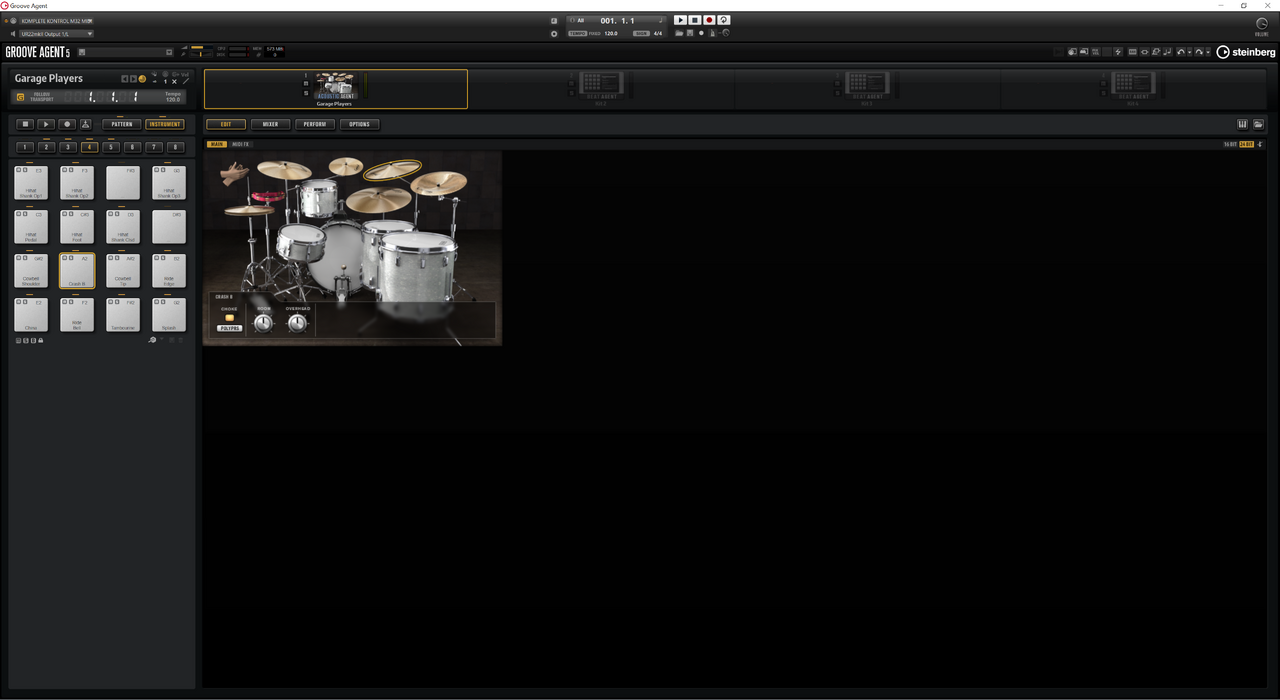Click the lock icon below the pads
Screen dimensions: 1280x700
click(41, 340)
